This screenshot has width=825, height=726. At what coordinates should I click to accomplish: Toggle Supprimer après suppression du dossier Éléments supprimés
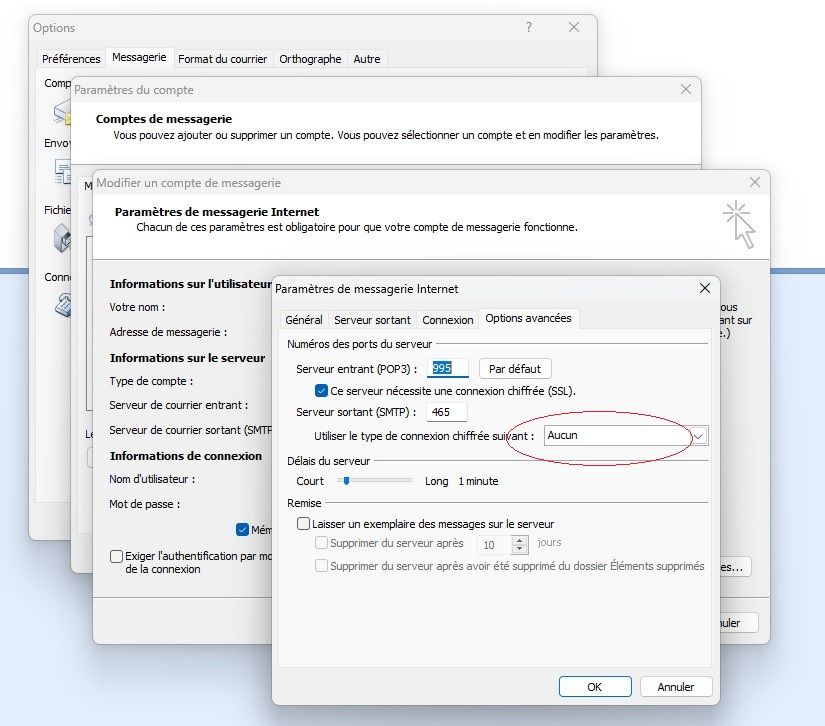coord(321,566)
